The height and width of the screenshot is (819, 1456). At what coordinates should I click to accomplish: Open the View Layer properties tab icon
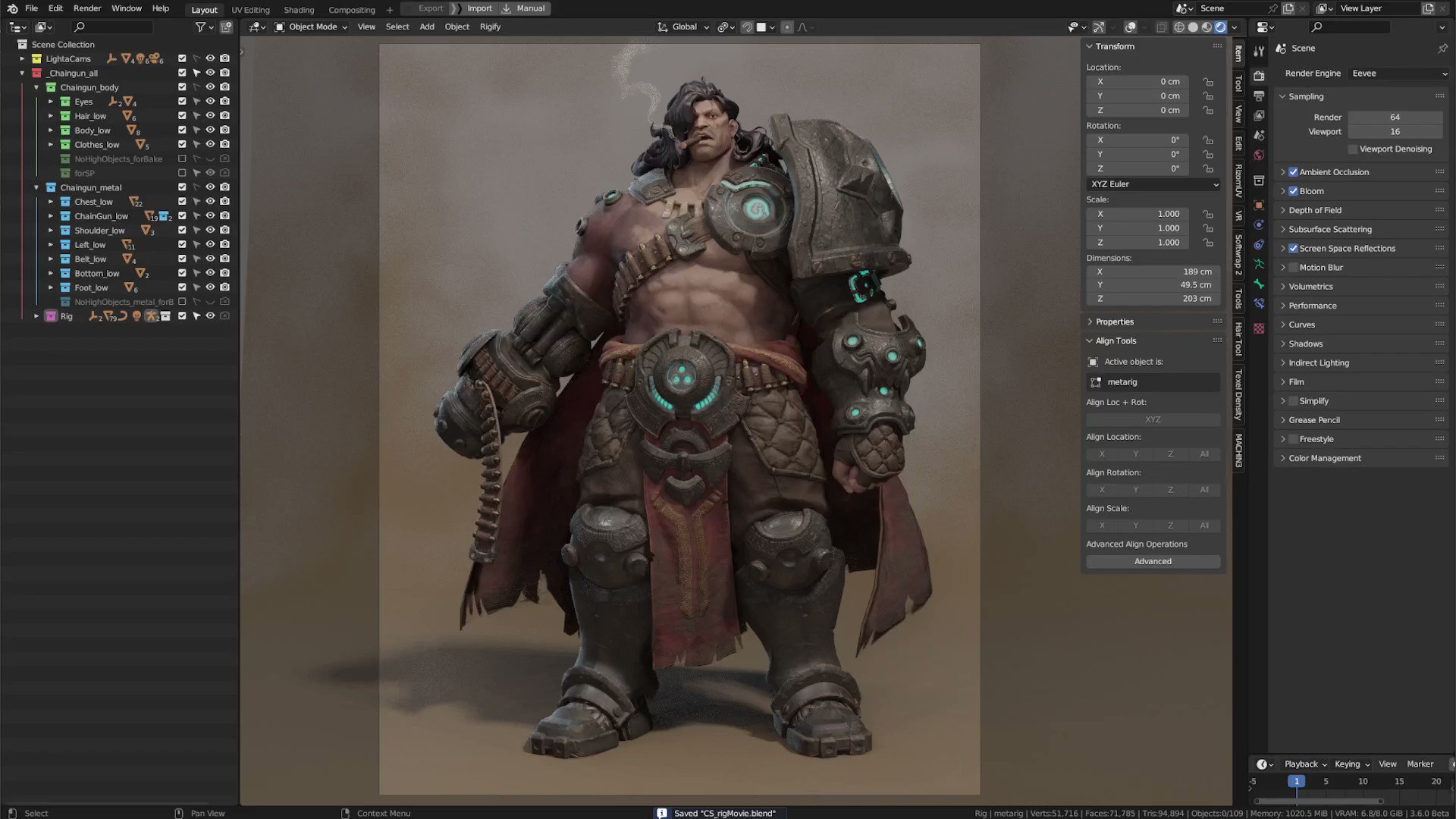click(1259, 115)
